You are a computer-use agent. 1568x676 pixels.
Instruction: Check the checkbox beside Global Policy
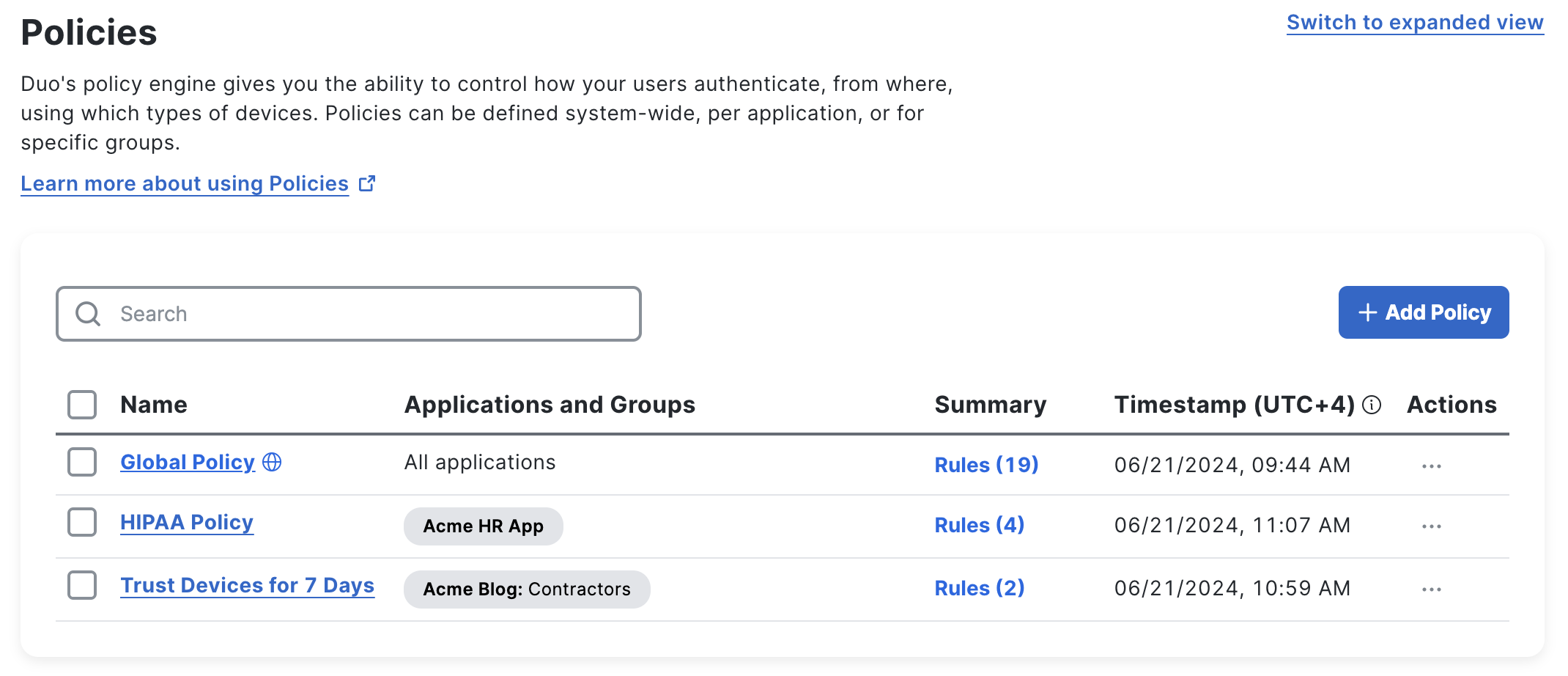coord(81,462)
